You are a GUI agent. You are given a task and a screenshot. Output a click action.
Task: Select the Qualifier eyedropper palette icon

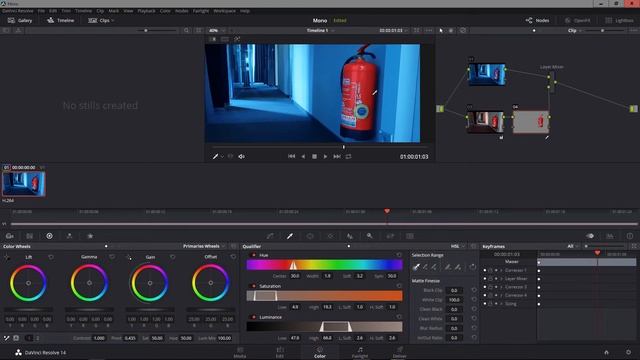tap(290, 236)
